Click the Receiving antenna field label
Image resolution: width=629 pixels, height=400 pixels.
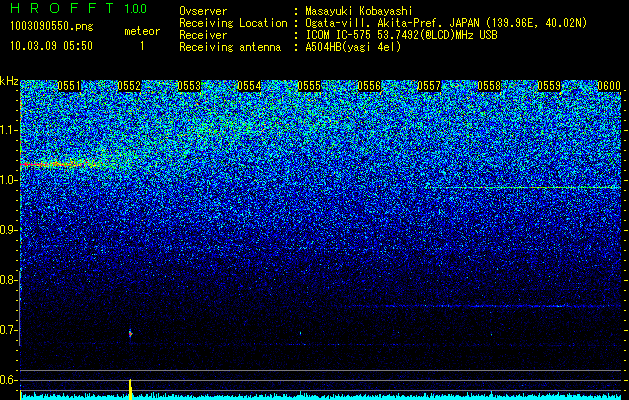(x=230, y=47)
